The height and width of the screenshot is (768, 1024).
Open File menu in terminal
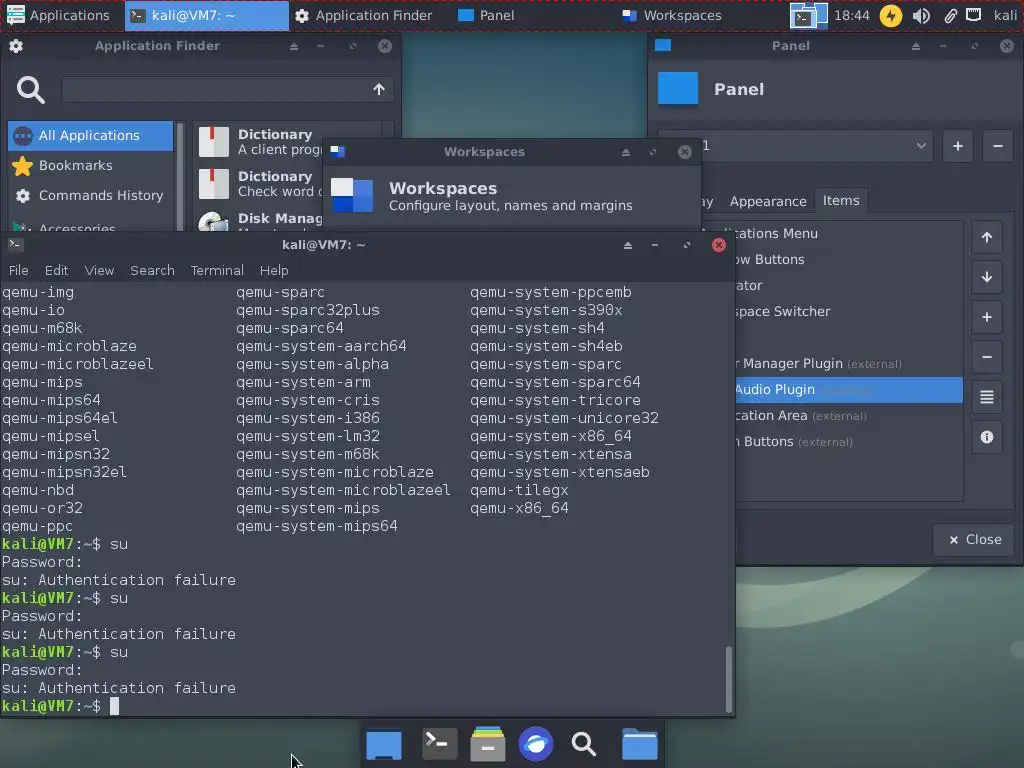click(18, 270)
